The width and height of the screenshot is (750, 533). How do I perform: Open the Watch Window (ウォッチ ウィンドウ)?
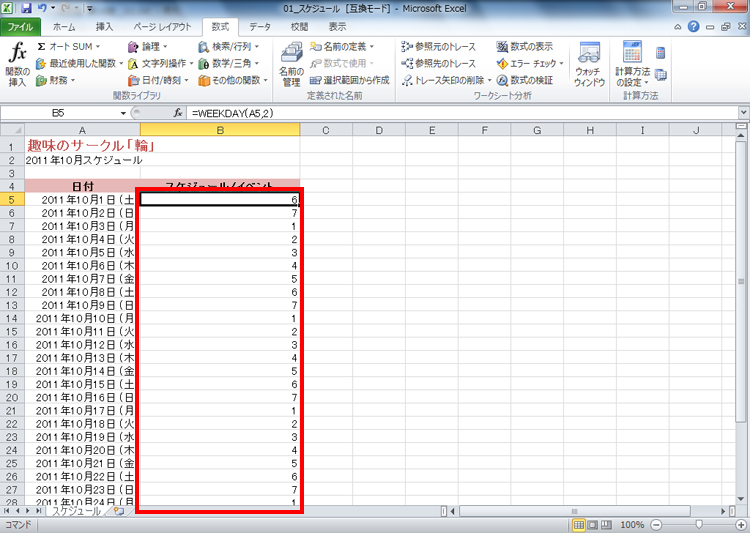pyautogui.click(x=589, y=64)
